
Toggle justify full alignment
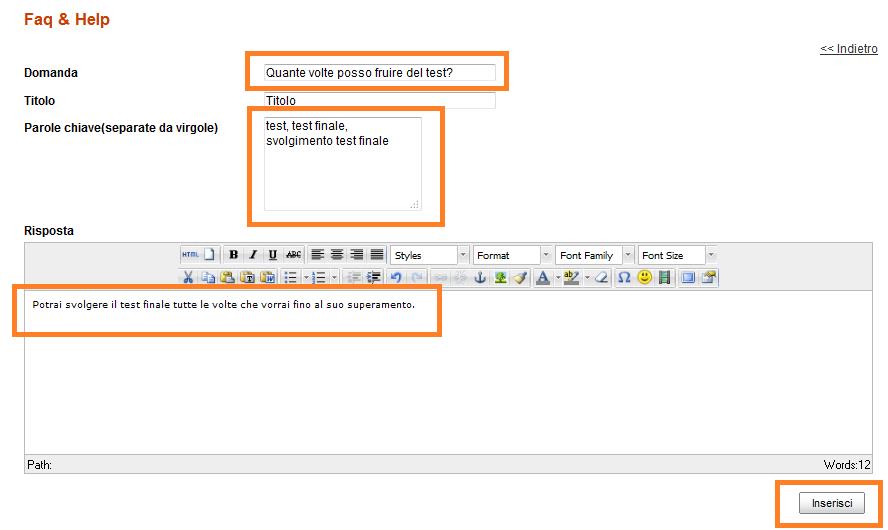377,255
